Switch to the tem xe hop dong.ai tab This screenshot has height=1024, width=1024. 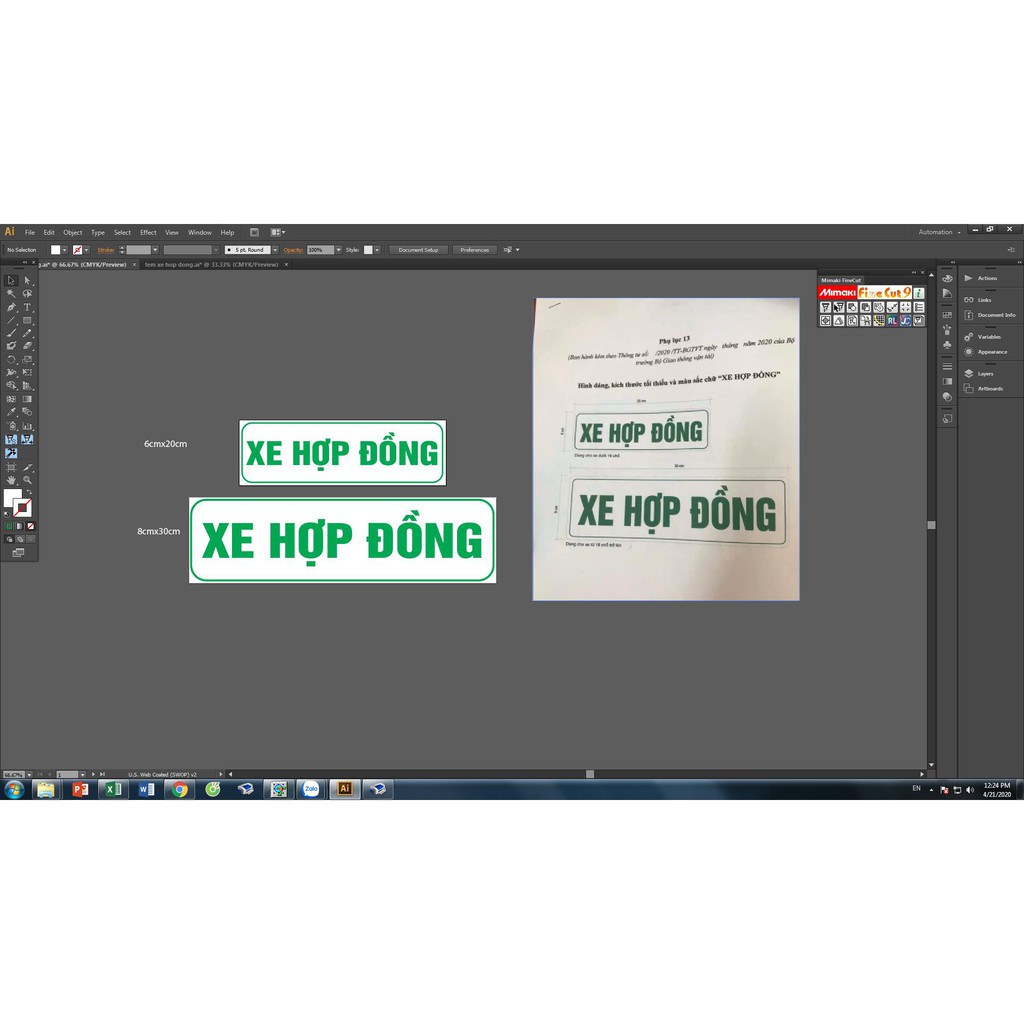point(211,265)
